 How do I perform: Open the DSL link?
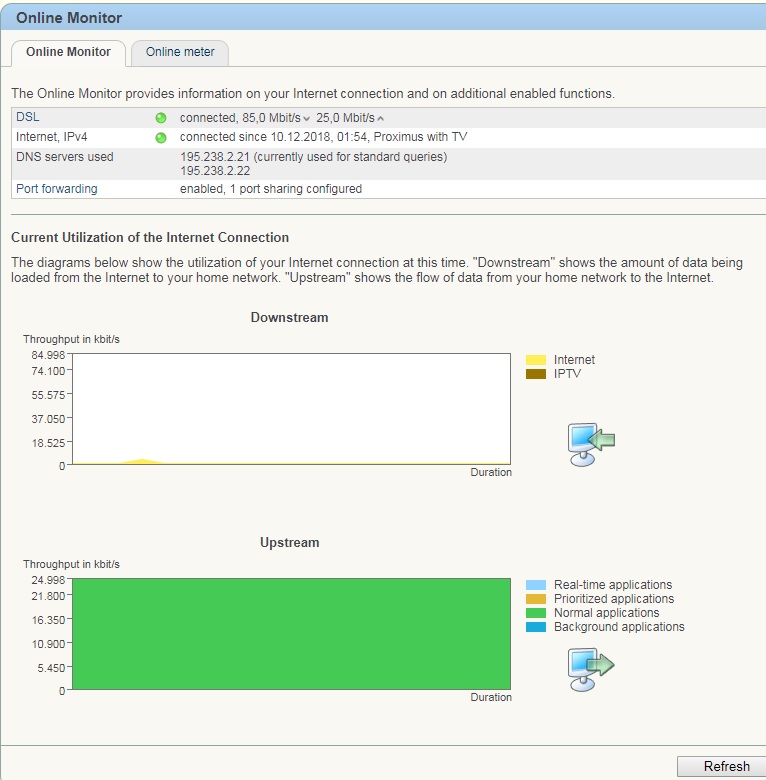27,117
